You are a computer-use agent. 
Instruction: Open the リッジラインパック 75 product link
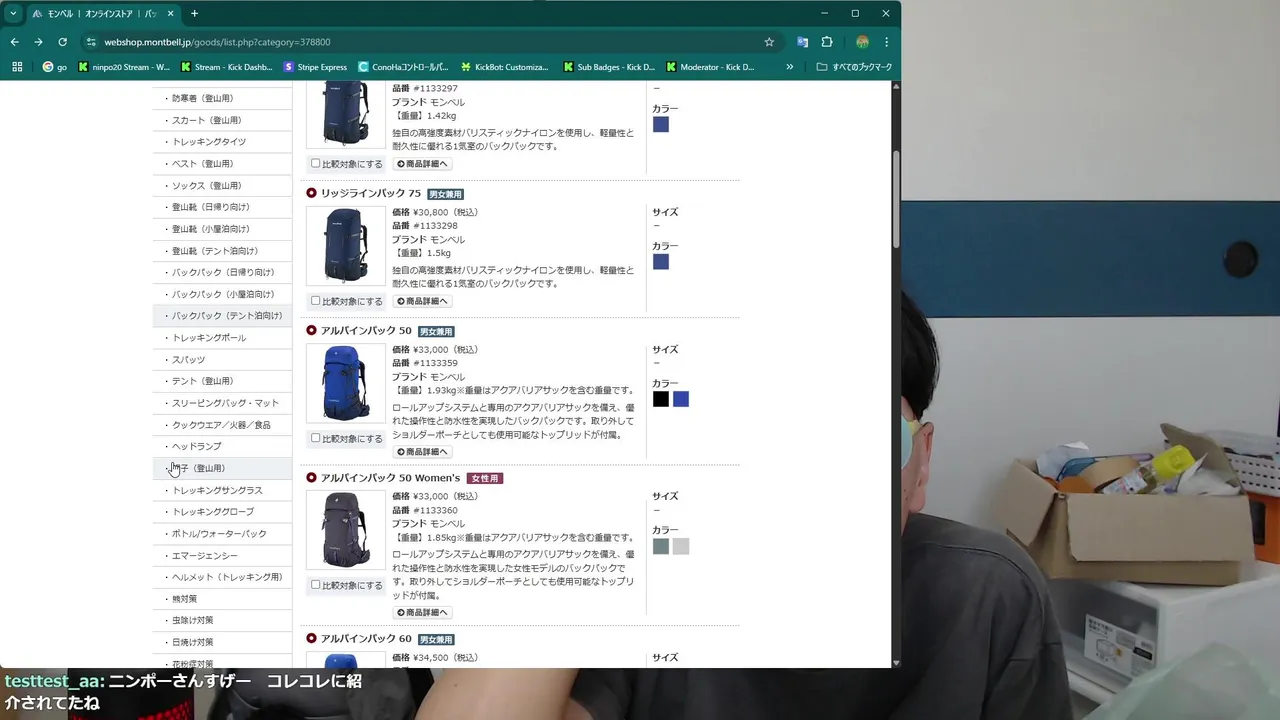click(371, 193)
